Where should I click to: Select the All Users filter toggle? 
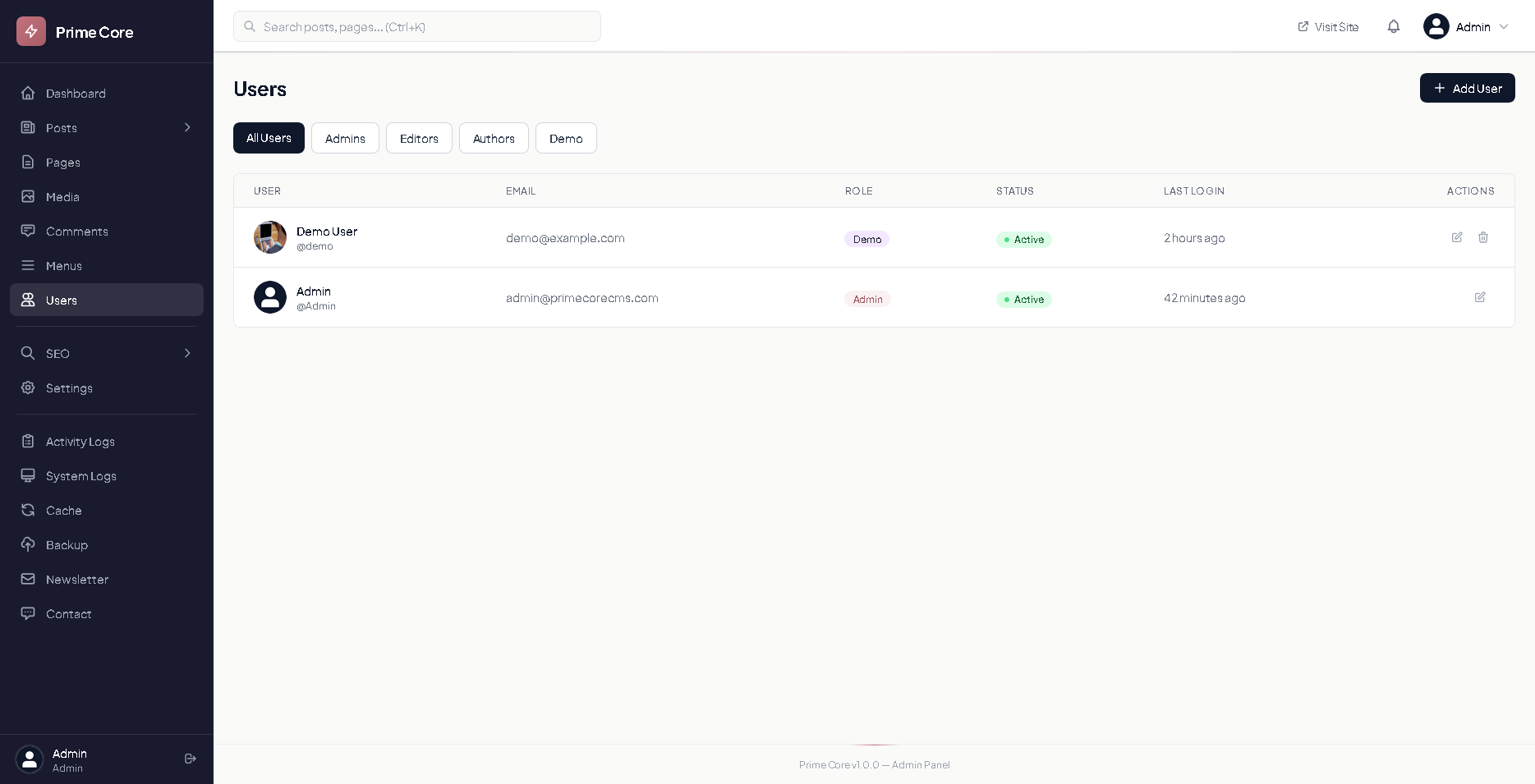click(269, 138)
